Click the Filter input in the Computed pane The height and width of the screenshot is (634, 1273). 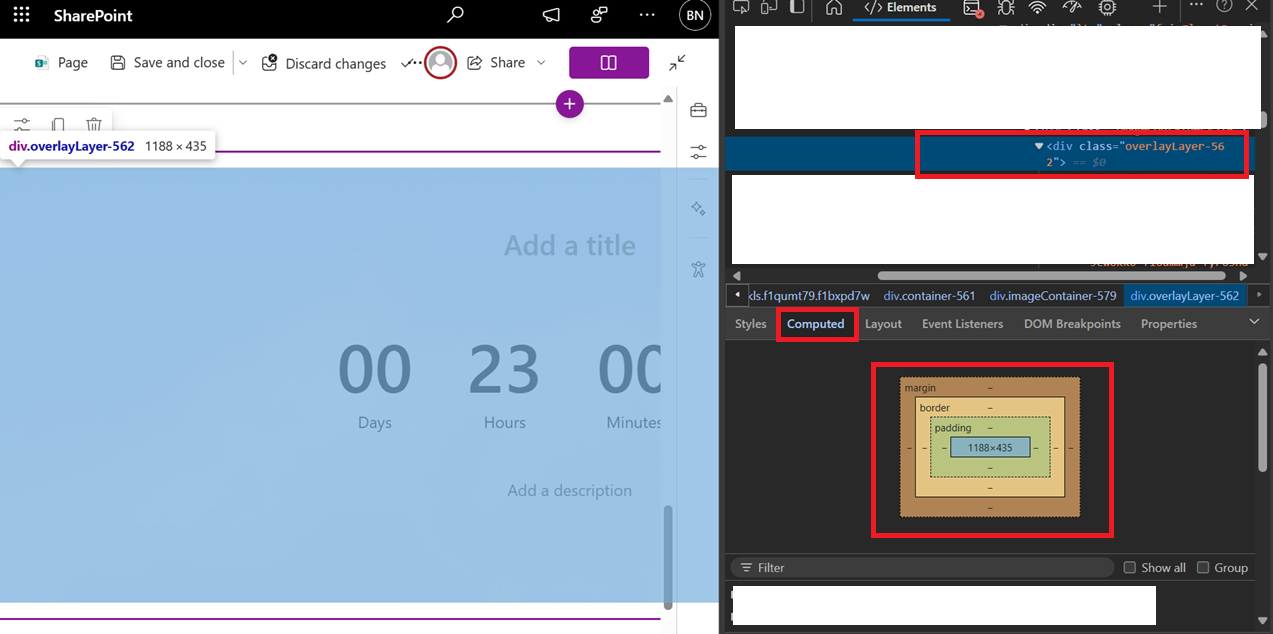click(900, 567)
